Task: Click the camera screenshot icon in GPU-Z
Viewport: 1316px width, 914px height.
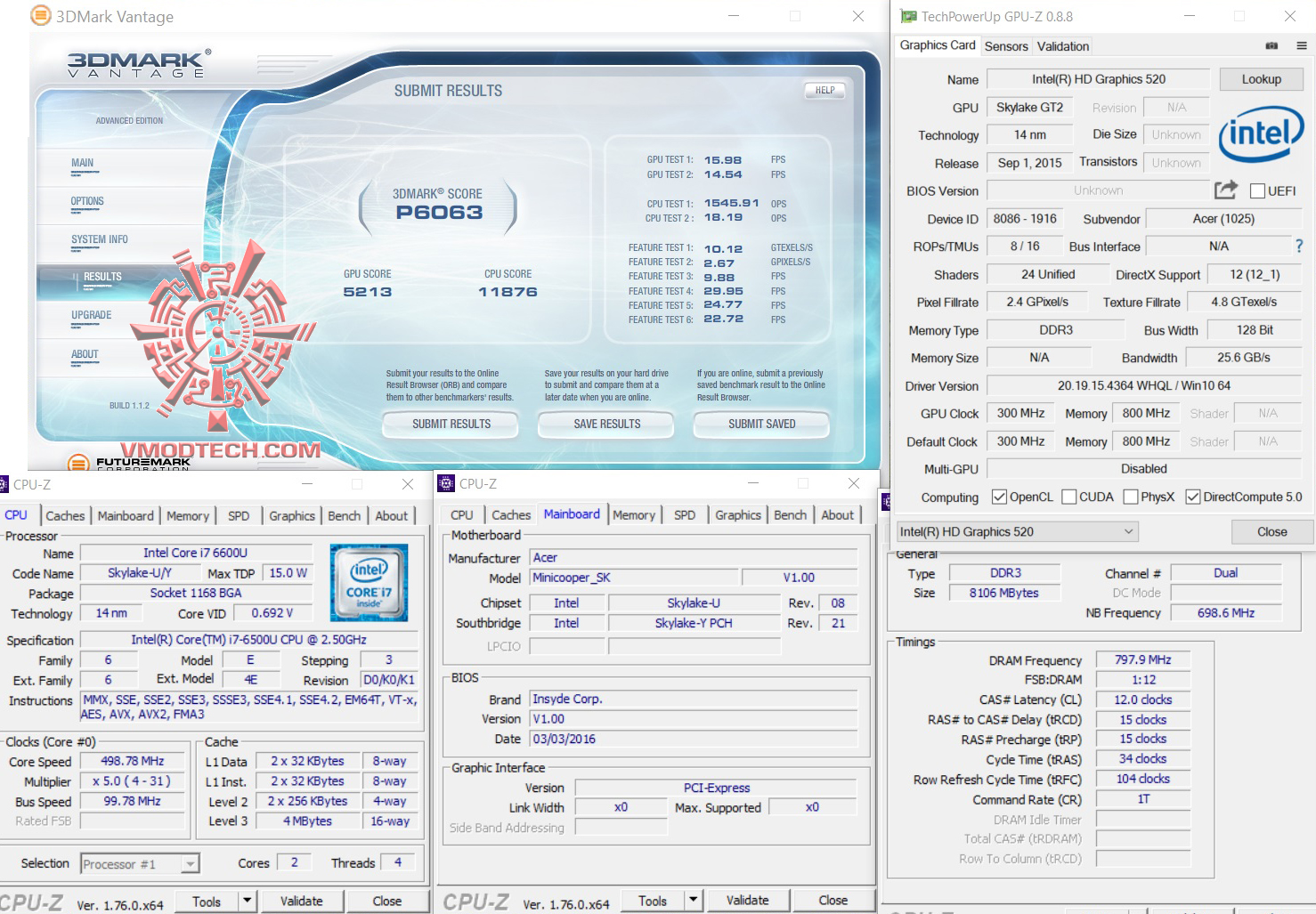Action: [x=1271, y=45]
